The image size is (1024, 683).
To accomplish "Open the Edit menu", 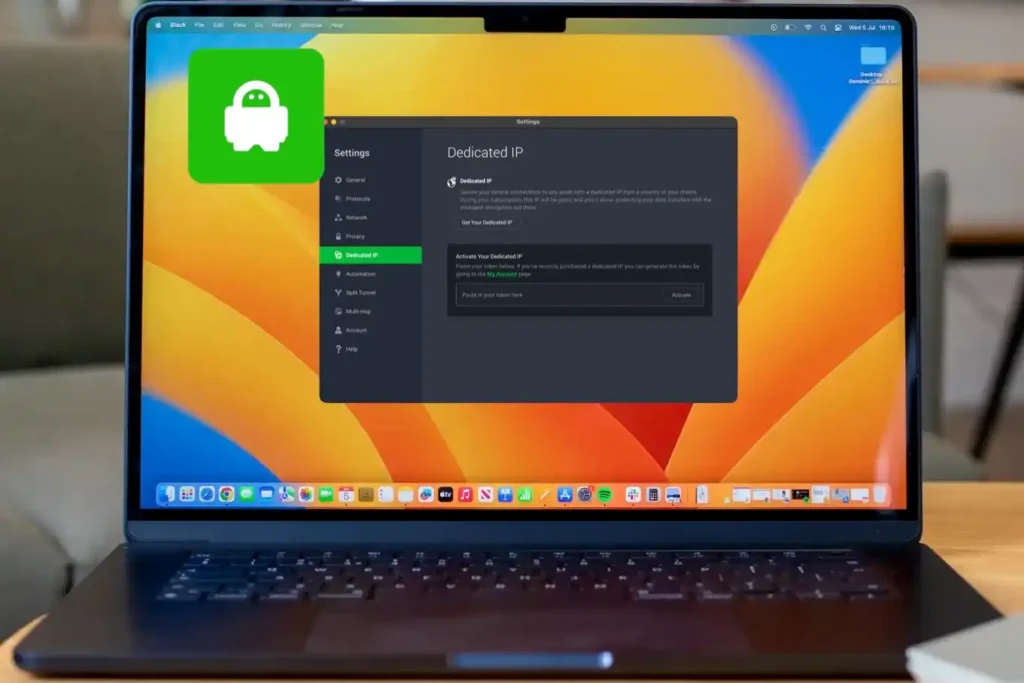I will [218, 25].
